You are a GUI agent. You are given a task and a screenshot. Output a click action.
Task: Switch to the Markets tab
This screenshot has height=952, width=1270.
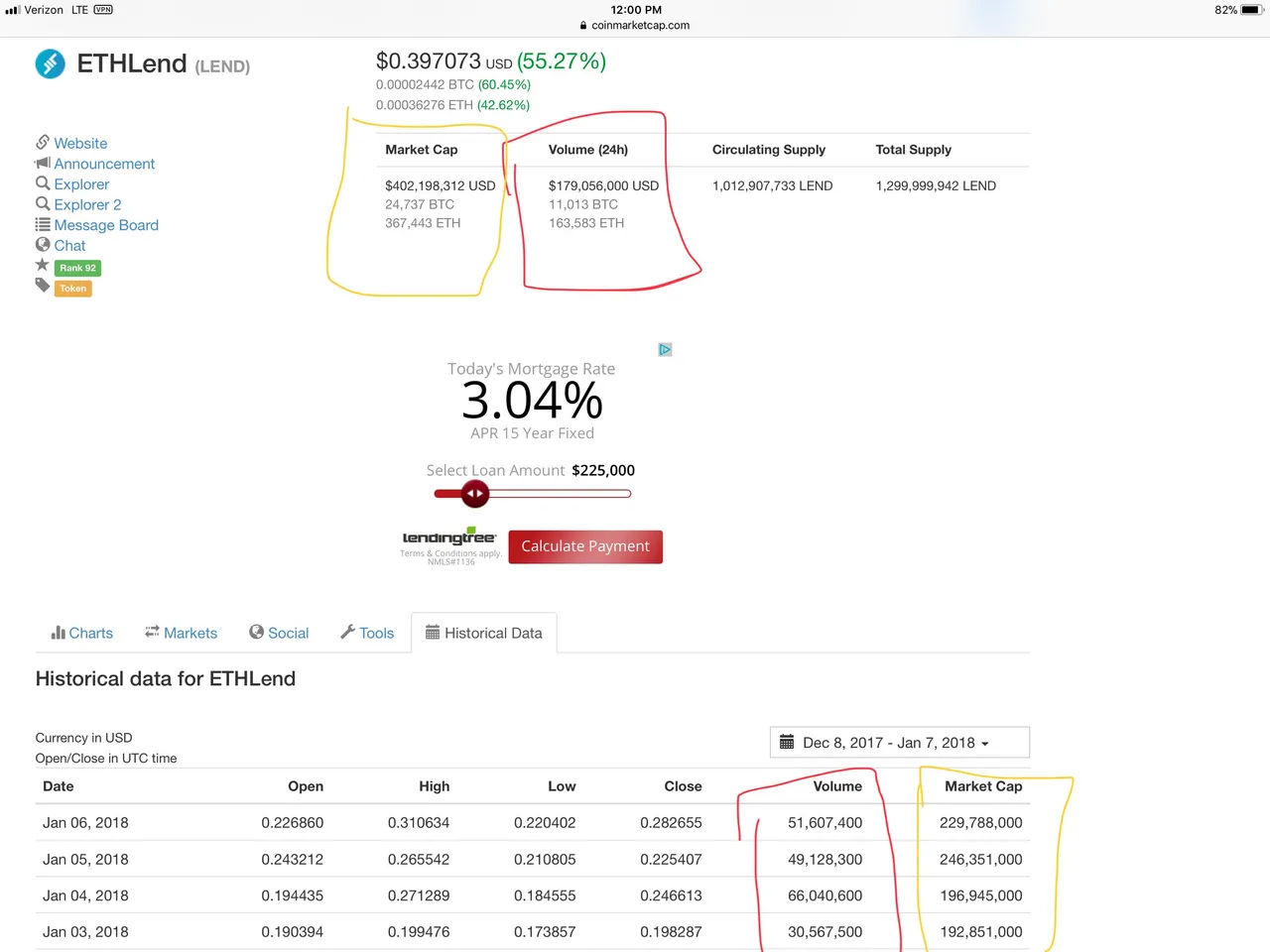[x=181, y=633]
